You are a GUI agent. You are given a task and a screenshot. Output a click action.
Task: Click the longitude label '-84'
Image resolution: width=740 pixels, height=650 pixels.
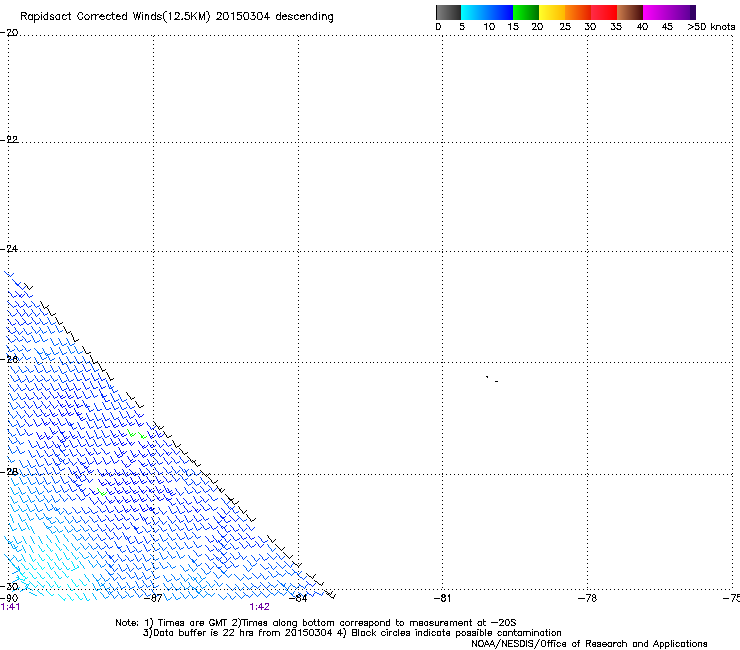tap(298, 598)
